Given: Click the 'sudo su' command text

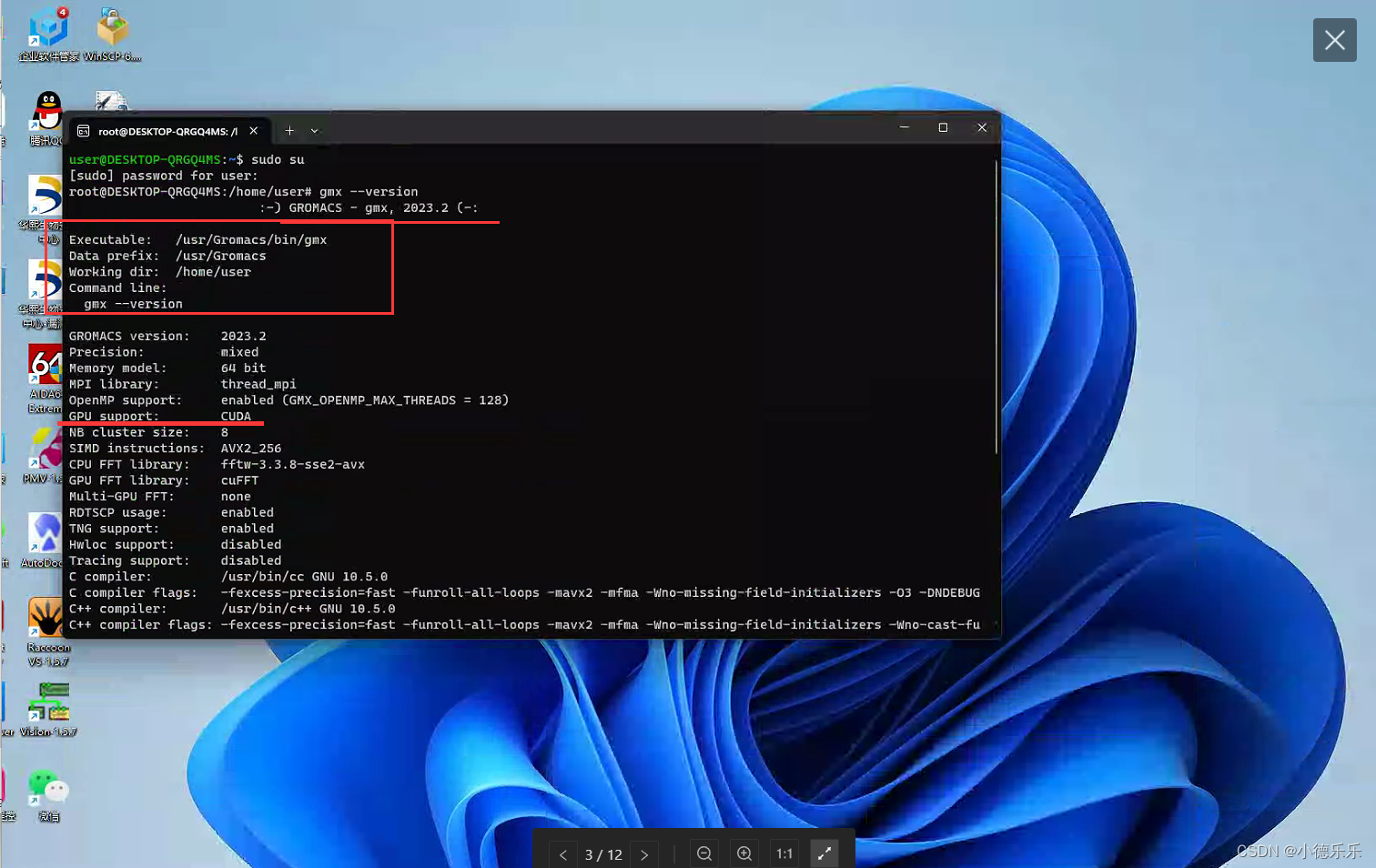Looking at the screenshot, I should pyautogui.click(x=278, y=159).
